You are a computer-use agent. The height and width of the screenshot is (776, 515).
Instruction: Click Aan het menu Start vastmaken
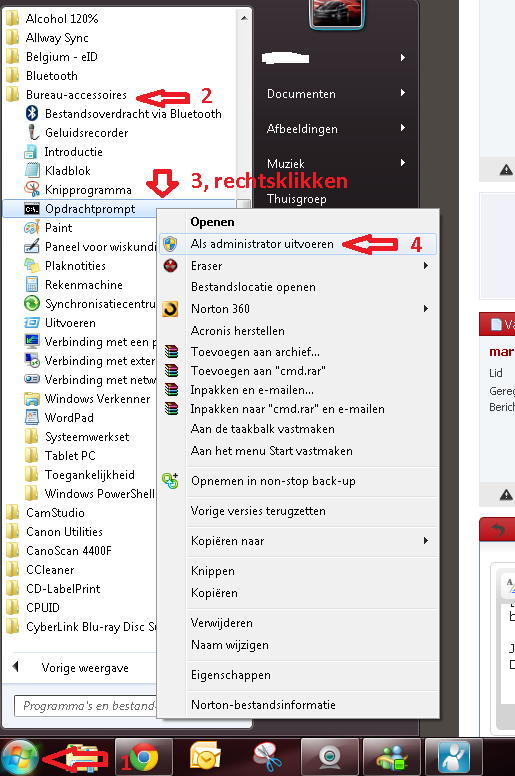coord(272,451)
